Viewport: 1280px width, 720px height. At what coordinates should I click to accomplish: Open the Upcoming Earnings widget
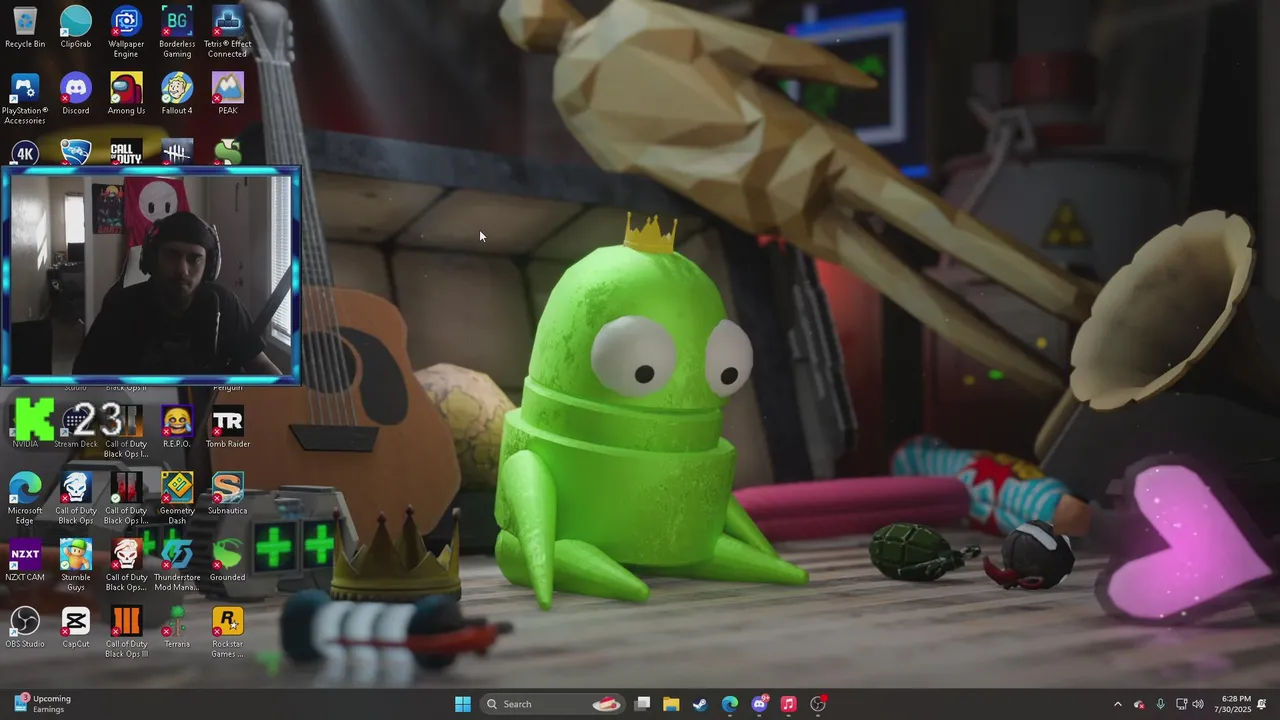point(43,704)
